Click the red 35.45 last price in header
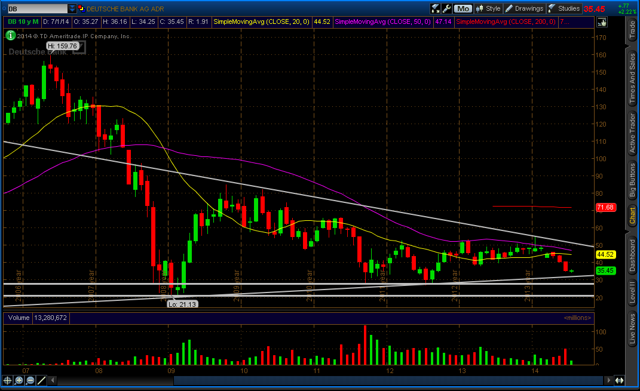Viewport: 640px width, 391px height. click(594, 9)
